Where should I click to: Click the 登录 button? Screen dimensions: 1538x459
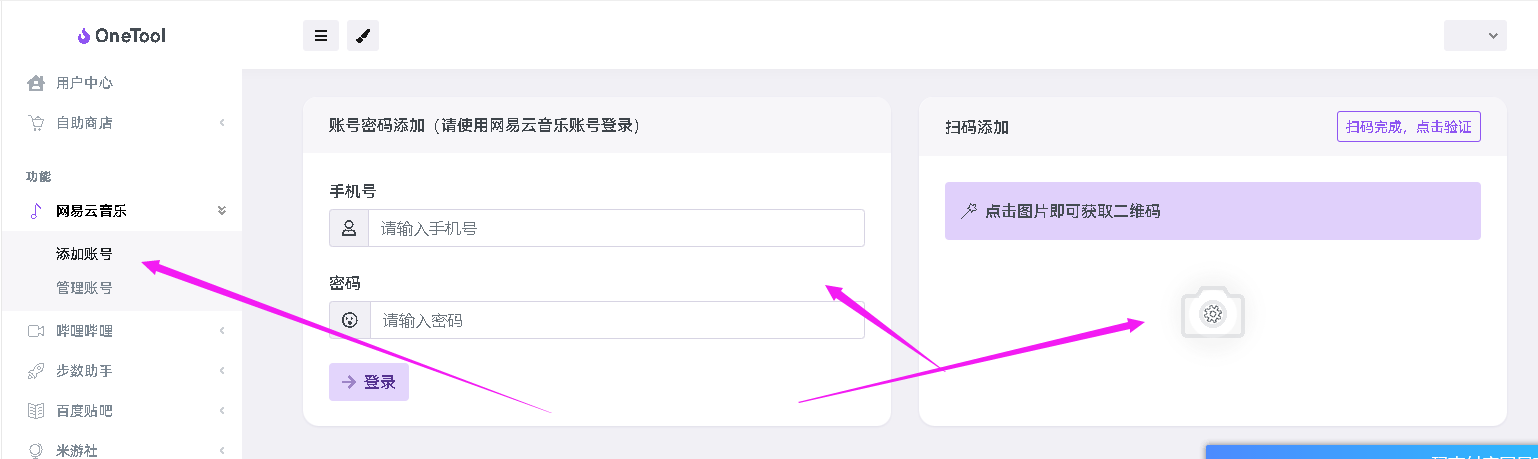tap(369, 382)
